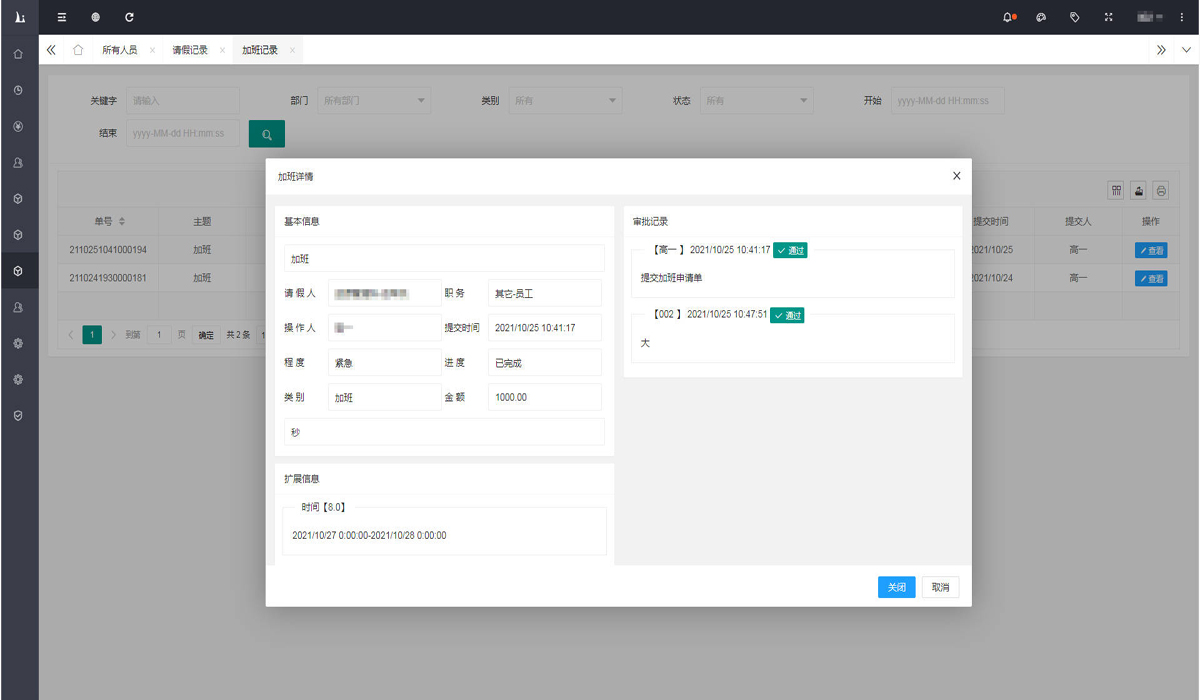The height and width of the screenshot is (700, 1200).
Task: Click the refresh icon in top bar
Action: click(129, 17)
